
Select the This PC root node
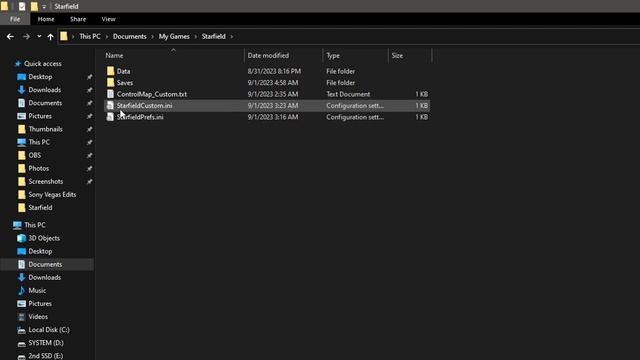[x=35, y=225]
